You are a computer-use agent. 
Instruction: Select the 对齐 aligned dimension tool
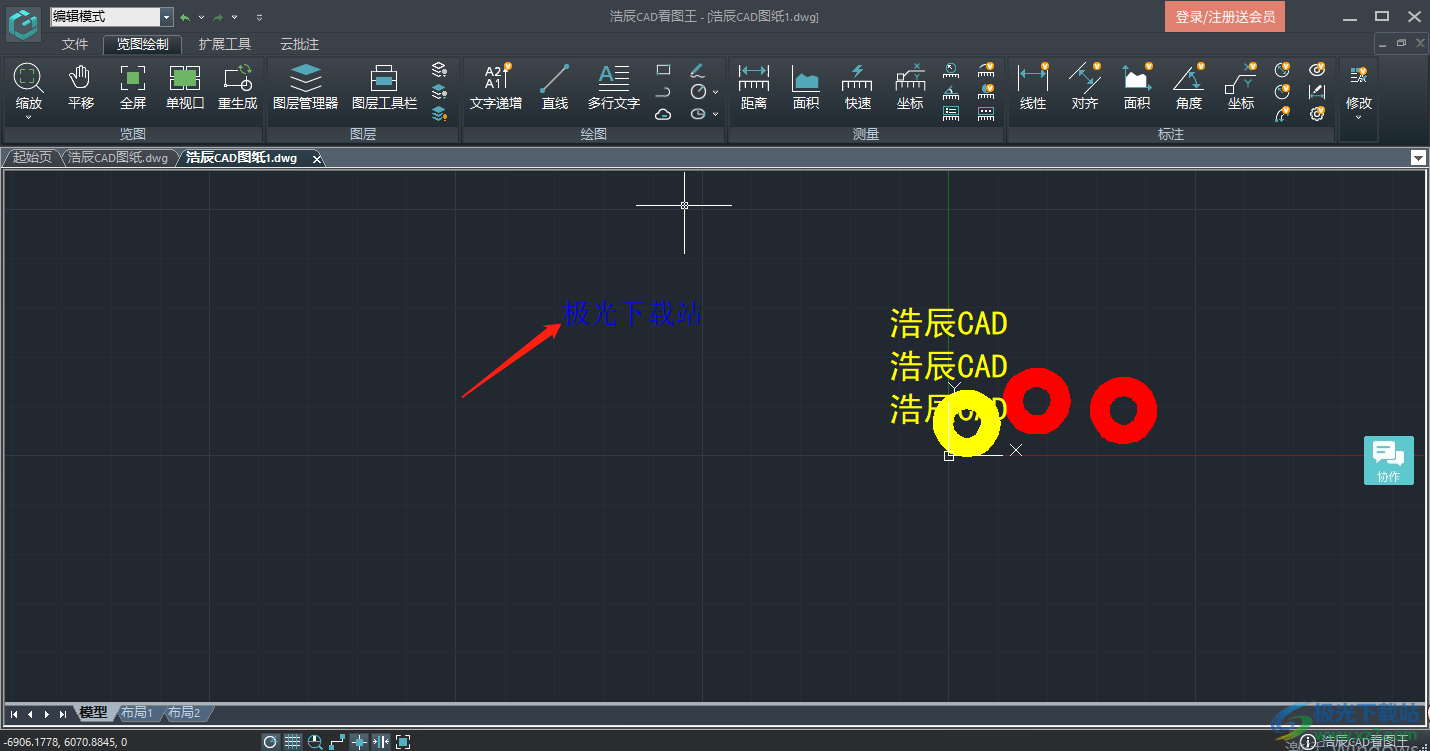tap(1085, 87)
